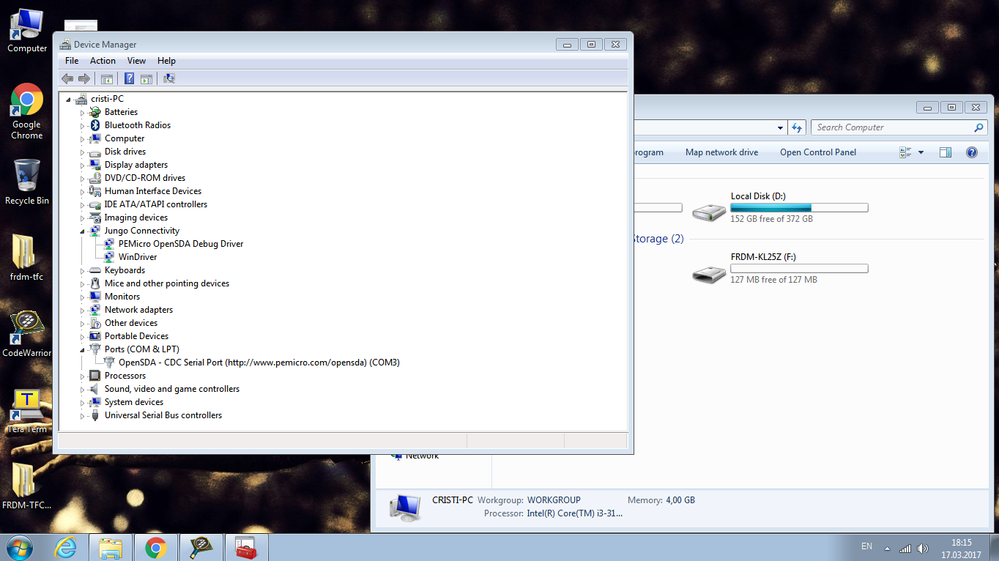
Task: Select the Portable Devices row
Action: (136, 336)
